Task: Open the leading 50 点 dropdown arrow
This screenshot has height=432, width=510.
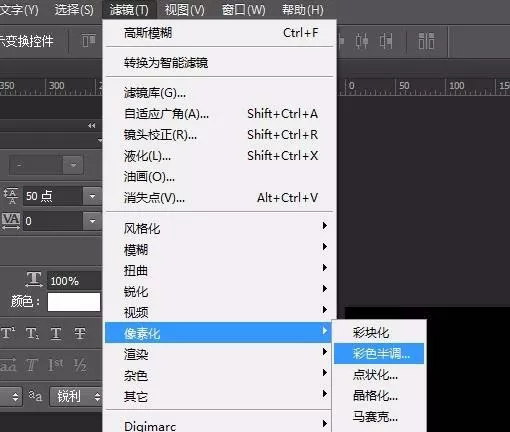Action: [x=92, y=196]
